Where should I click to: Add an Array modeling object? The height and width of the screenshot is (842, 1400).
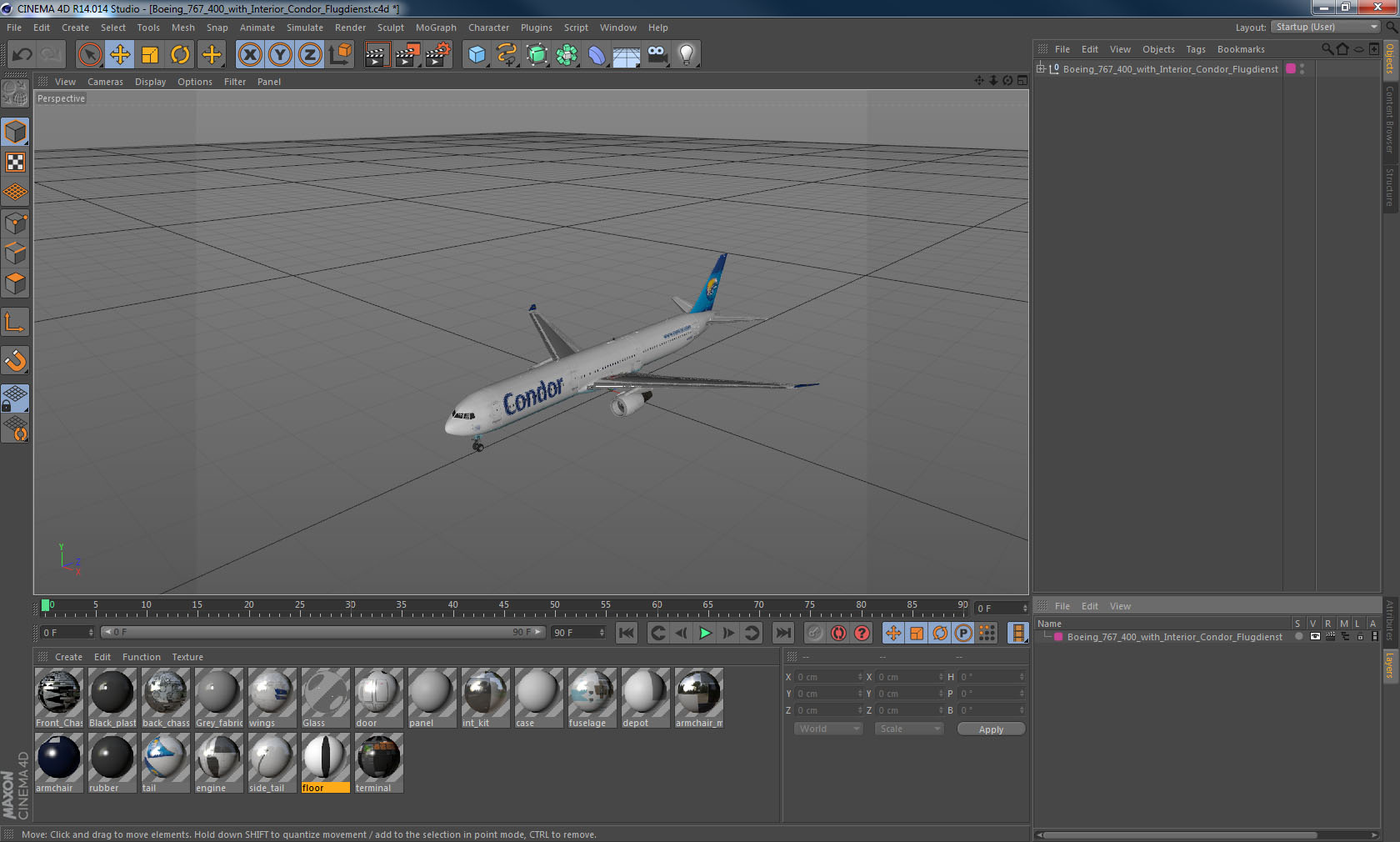[567, 55]
